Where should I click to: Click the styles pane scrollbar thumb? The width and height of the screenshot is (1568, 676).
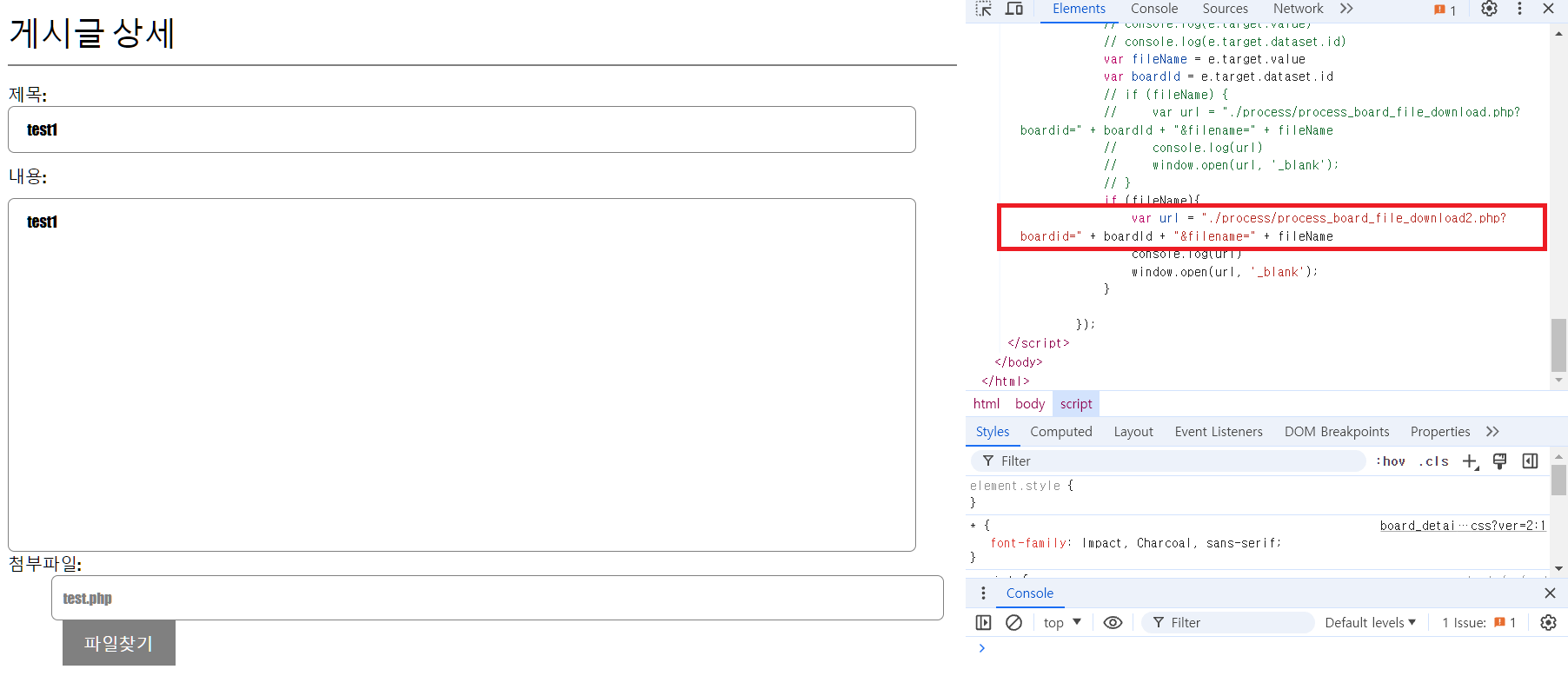(x=1558, y=480)
